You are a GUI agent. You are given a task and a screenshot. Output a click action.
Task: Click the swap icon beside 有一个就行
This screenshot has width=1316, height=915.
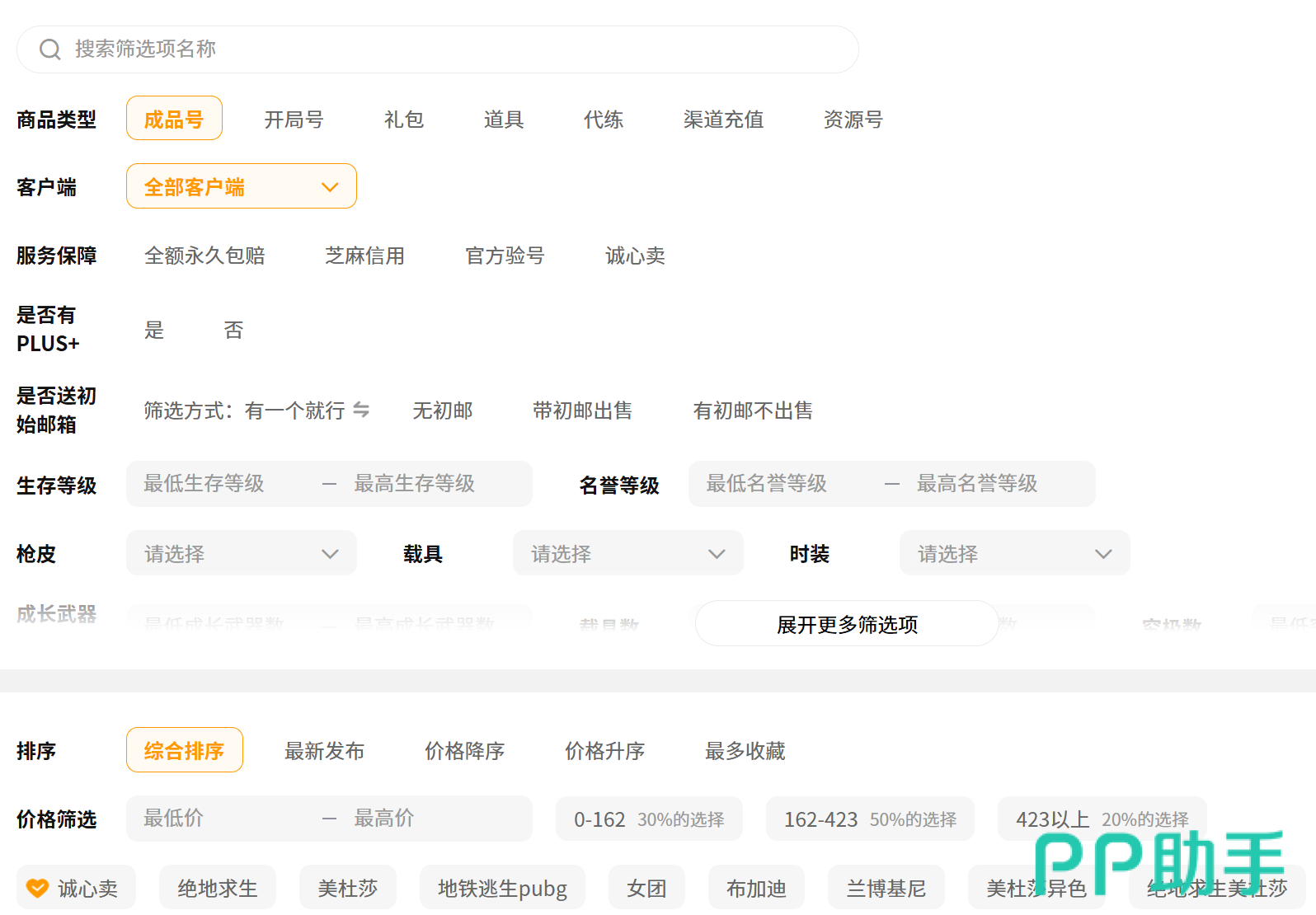pyautogui.click(x=361, y=410)
